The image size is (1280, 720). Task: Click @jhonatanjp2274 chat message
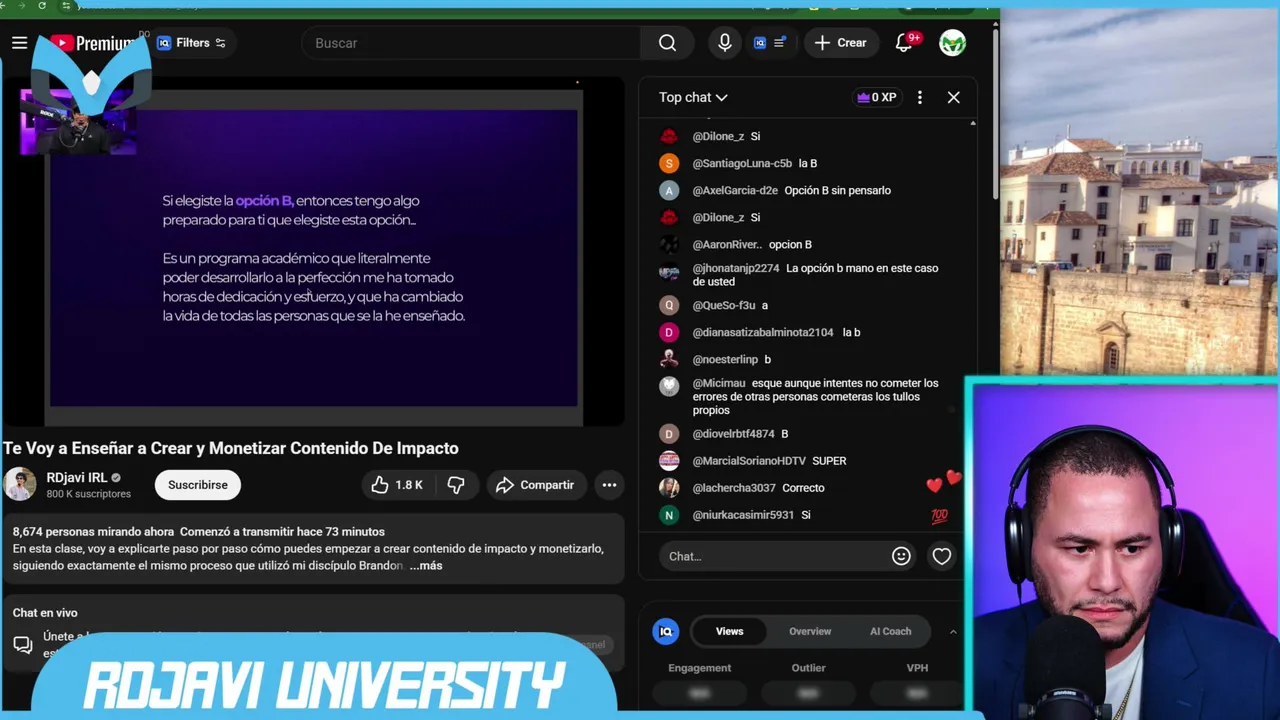[x=816, y=275]
